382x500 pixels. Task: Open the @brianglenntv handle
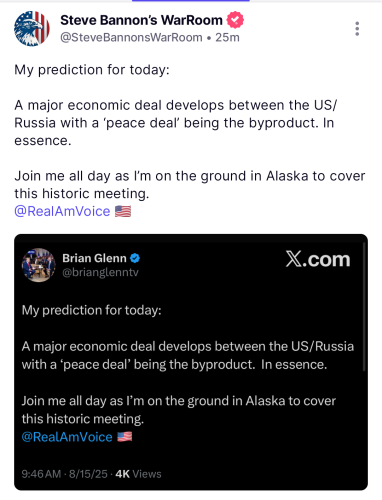(x=100, y=272)
